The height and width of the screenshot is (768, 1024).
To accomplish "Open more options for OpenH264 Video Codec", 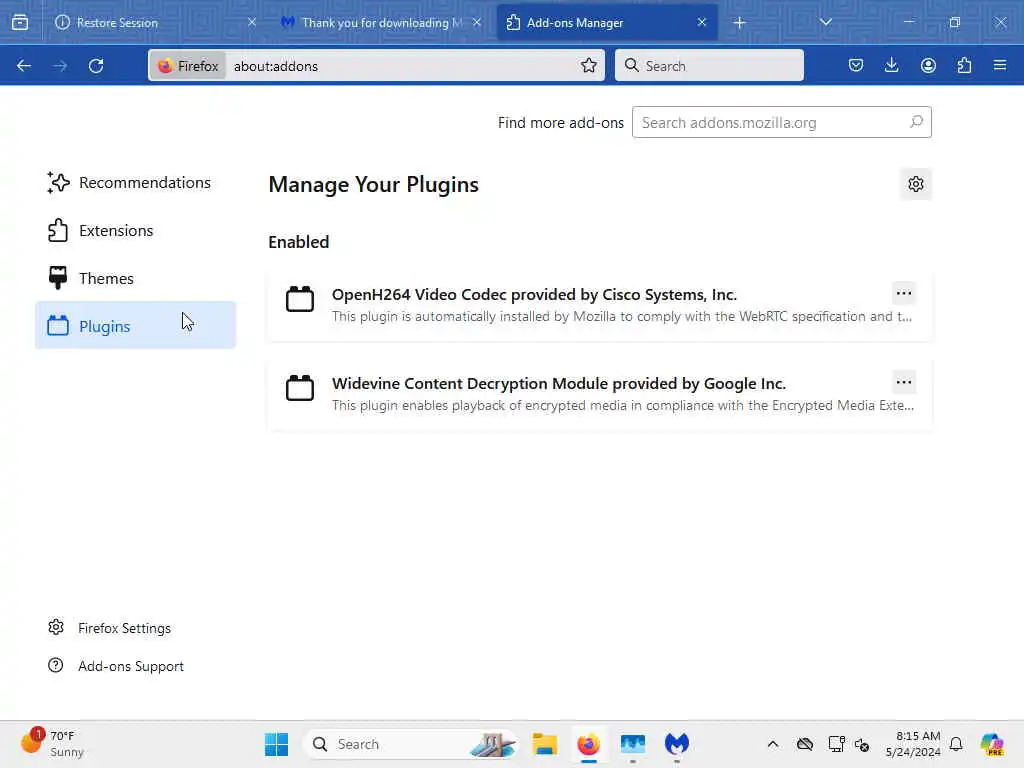I will pyautogui.click(x=904, y=293).
